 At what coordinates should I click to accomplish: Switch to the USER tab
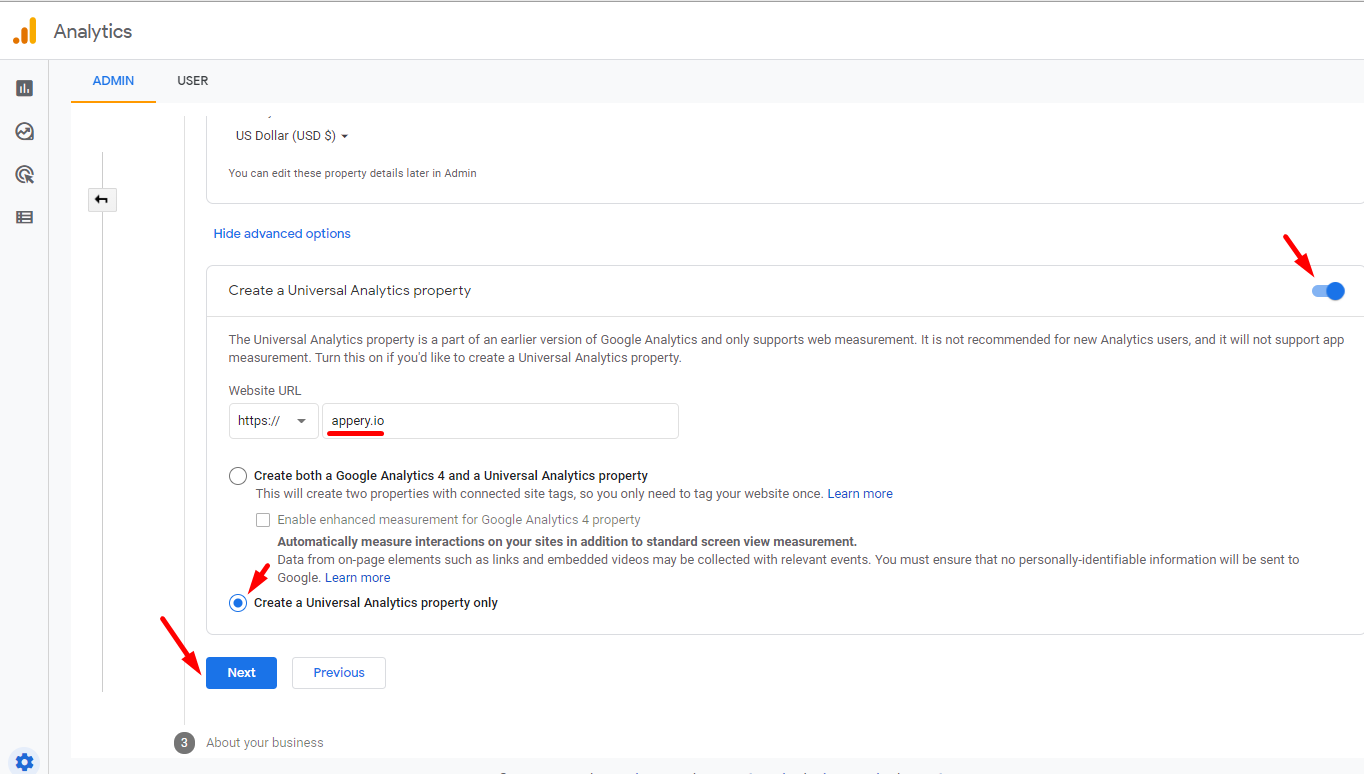[x=193, y=81]
